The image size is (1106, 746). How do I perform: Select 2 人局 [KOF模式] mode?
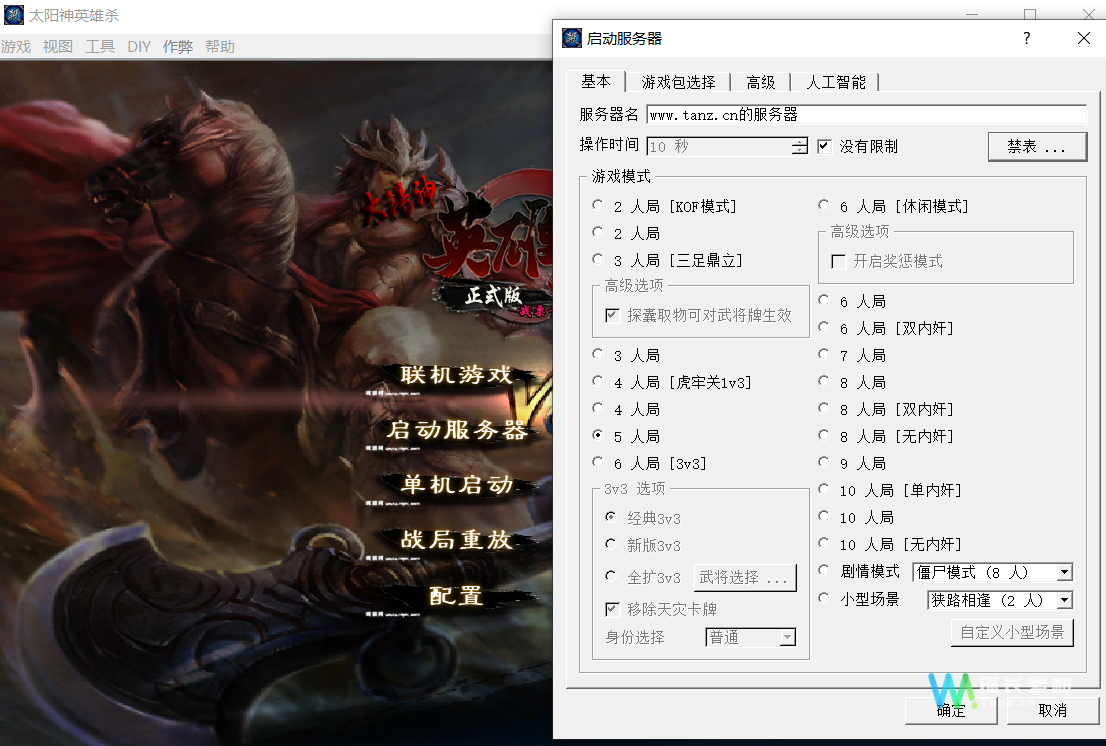coord(598,205)
